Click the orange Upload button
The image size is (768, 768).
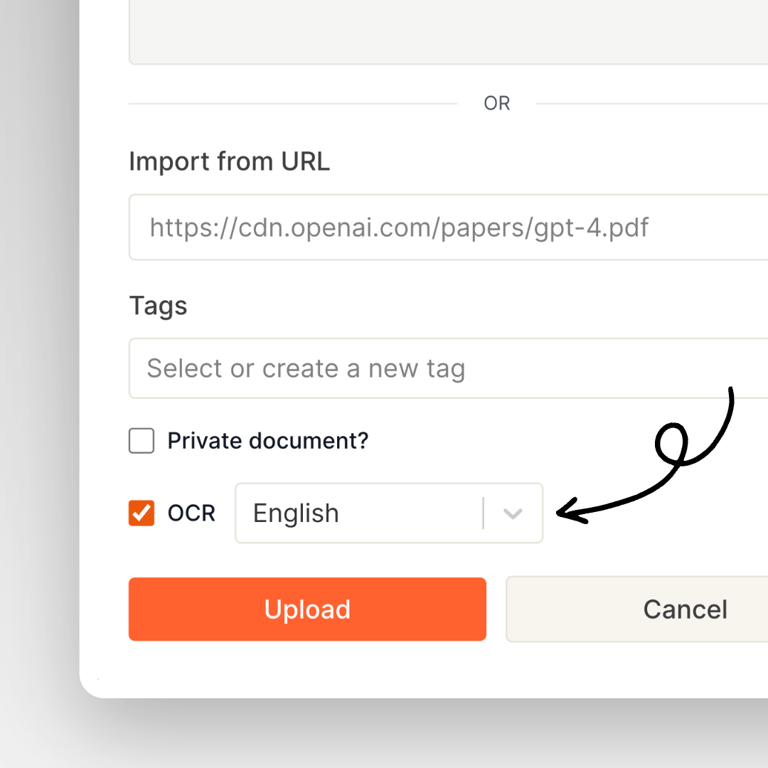pos(307,609)
